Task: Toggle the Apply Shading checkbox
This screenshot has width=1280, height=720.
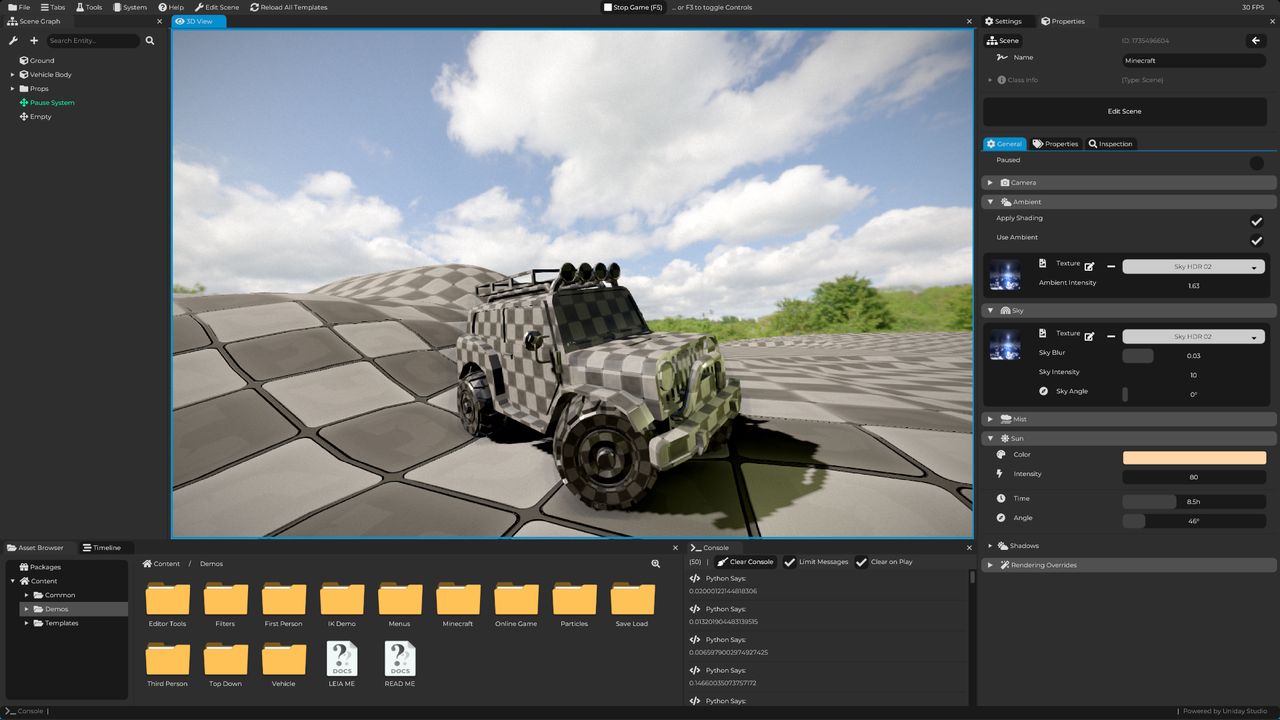Action: 1256,221
